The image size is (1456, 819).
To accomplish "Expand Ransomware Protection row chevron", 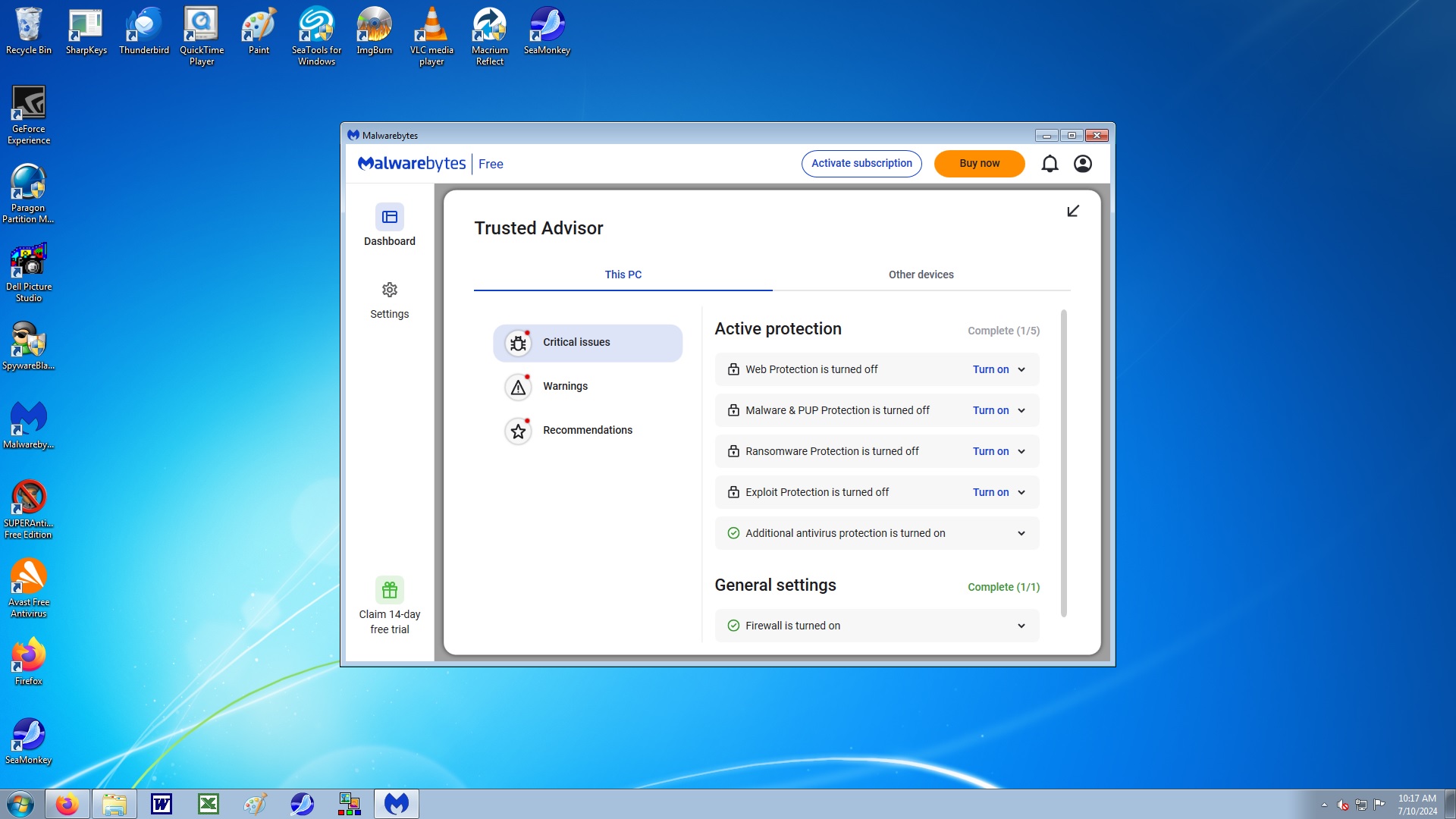I will 1021,452.
